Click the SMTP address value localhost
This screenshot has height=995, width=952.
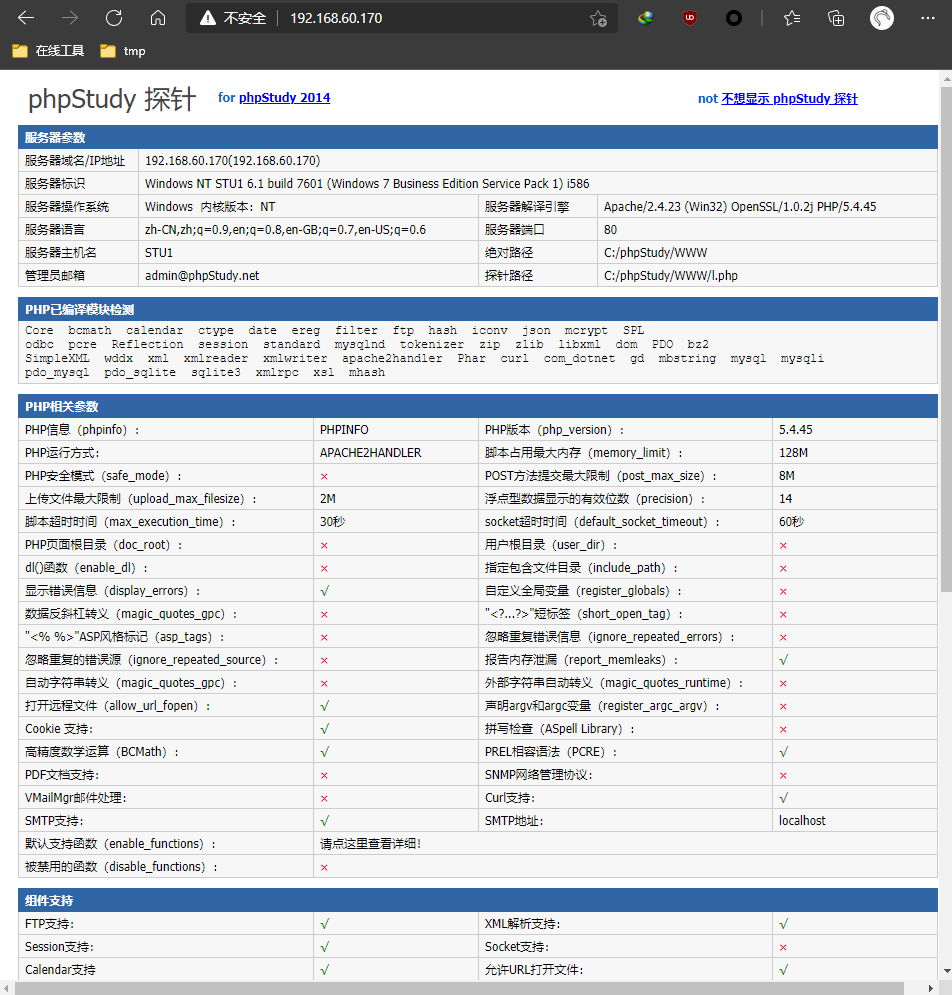click(802, 820)
